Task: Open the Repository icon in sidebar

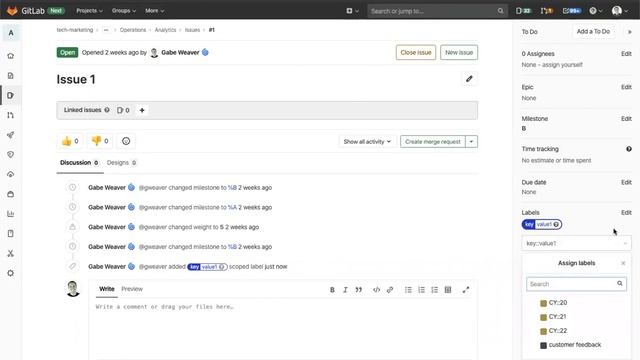Action: pos(11,76)
